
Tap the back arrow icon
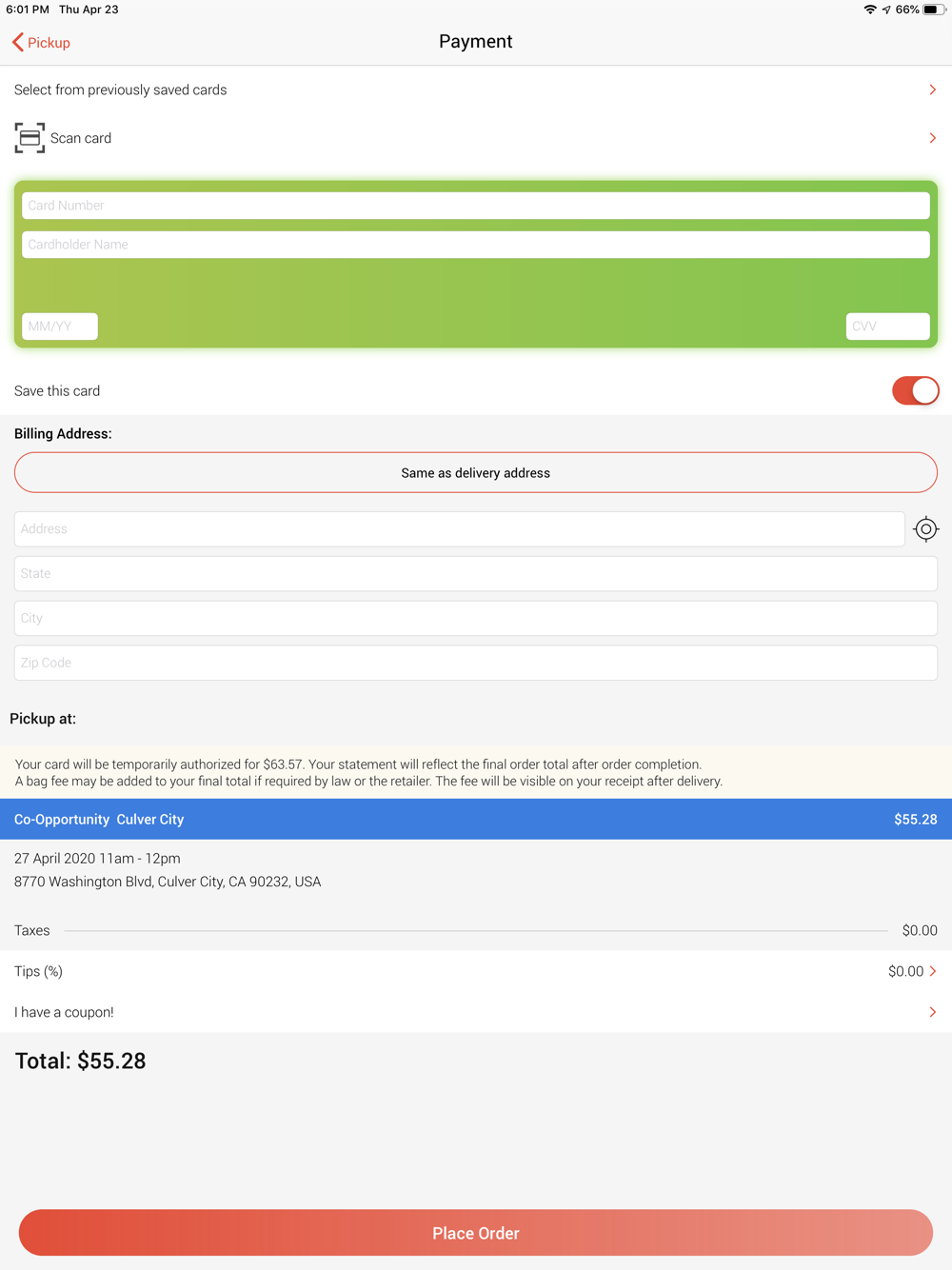[18, 42]
